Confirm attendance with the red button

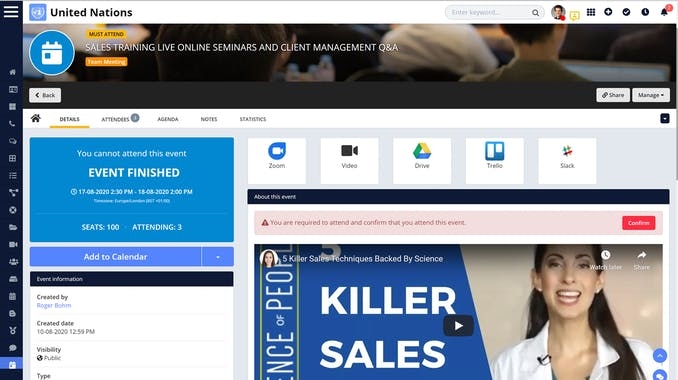click(639, 223)
